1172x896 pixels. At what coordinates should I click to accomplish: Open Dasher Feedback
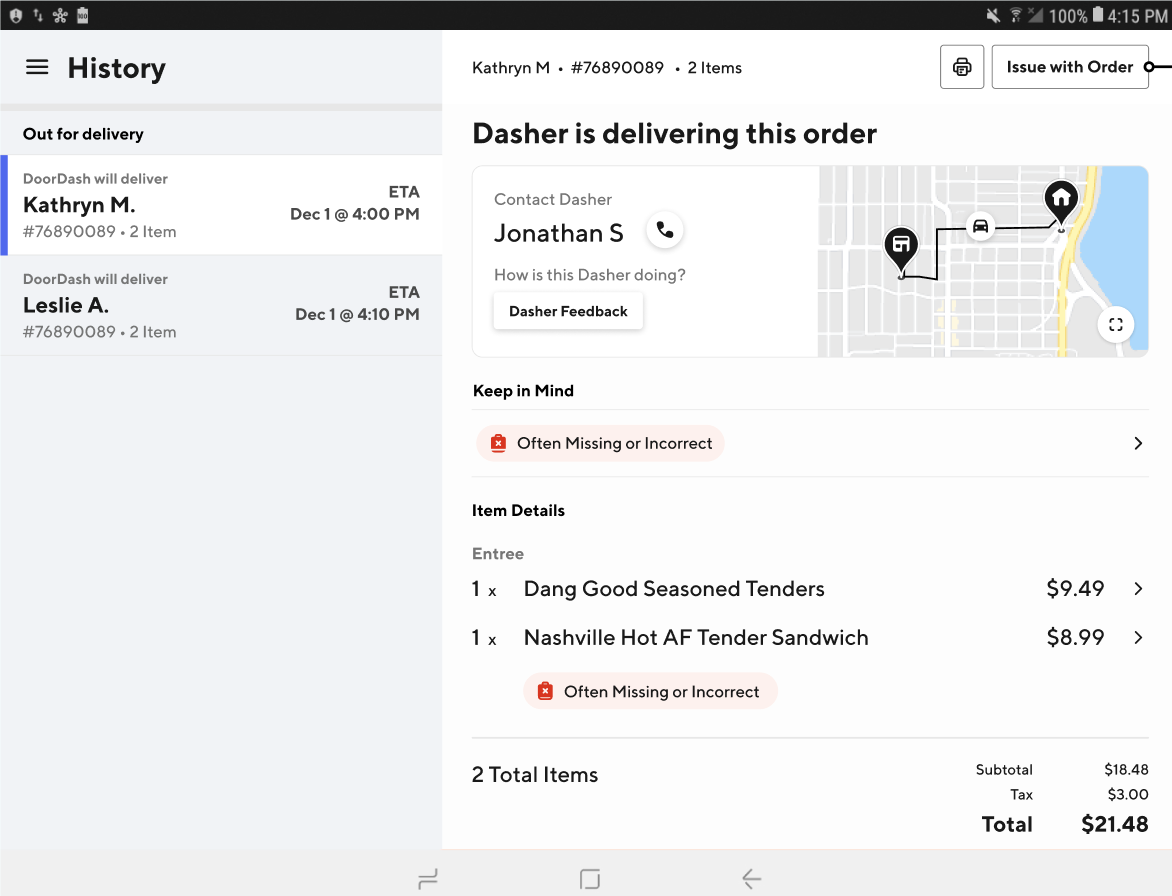pyautogui.click(x=568, y=312)
